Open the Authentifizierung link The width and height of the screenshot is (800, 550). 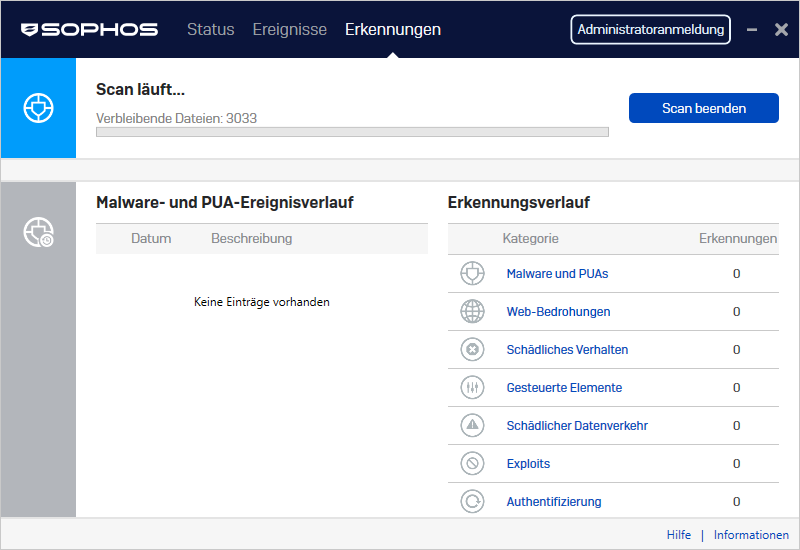[554, 502]
